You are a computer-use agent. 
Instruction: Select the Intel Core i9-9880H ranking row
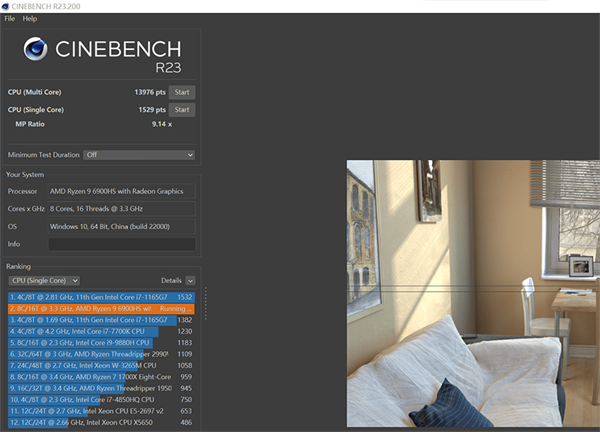[100, 342]
